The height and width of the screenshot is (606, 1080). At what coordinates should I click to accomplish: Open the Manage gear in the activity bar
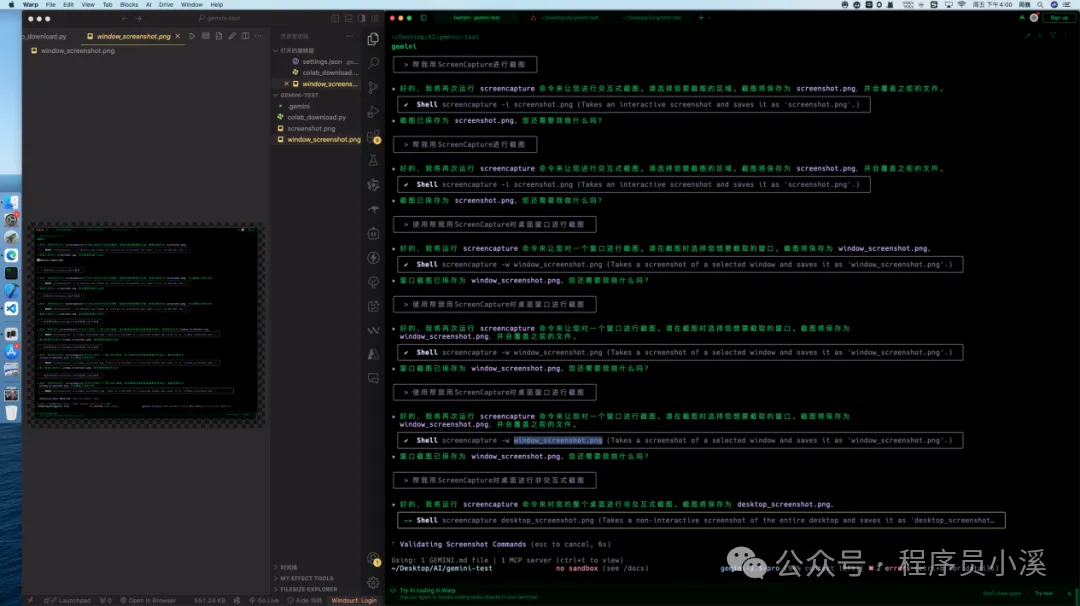[373, 583]
